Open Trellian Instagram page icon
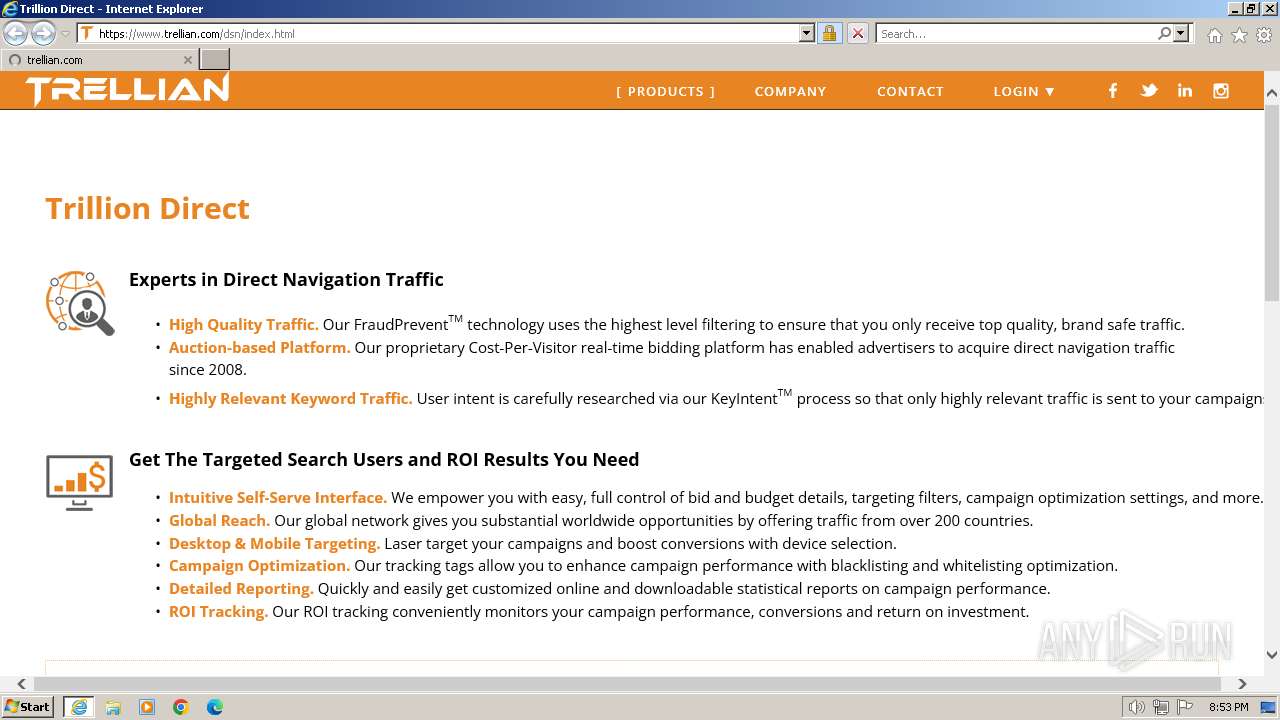 (1221, 91)
